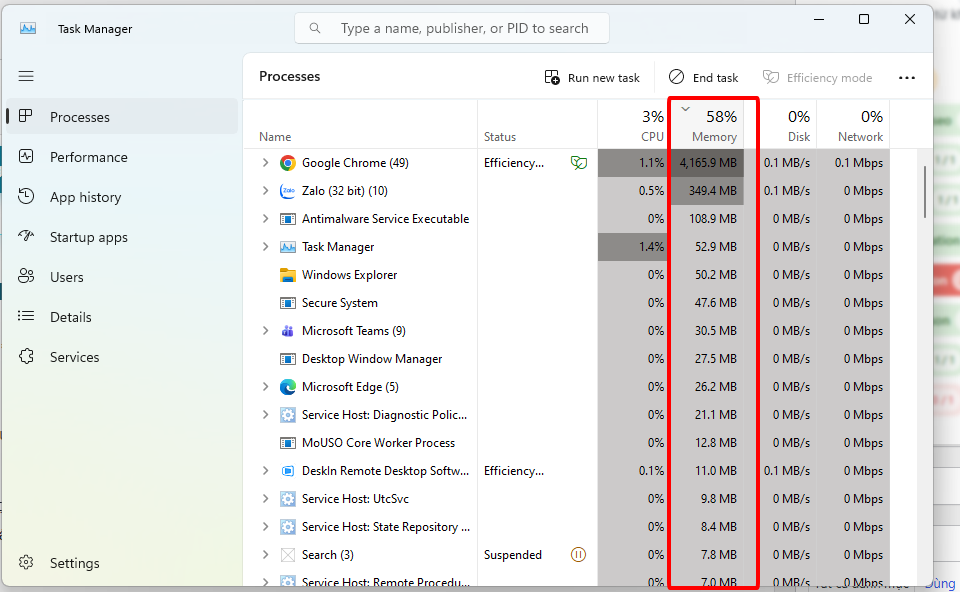Sort by the Name column header

pyautogui.click(x=360, y=125)
